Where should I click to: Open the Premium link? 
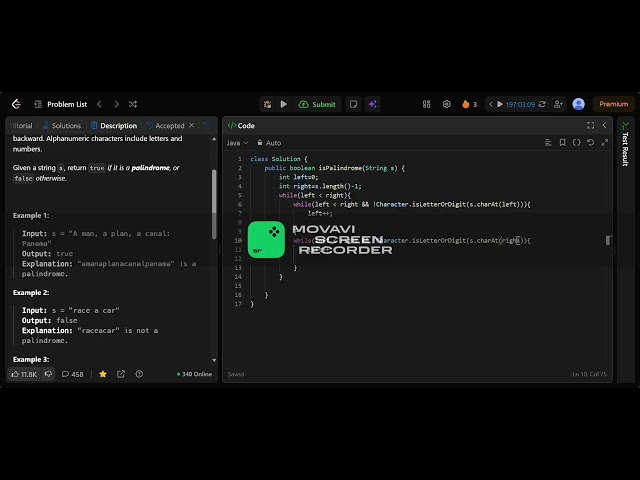pyautogui.click(x=613, y=104)
